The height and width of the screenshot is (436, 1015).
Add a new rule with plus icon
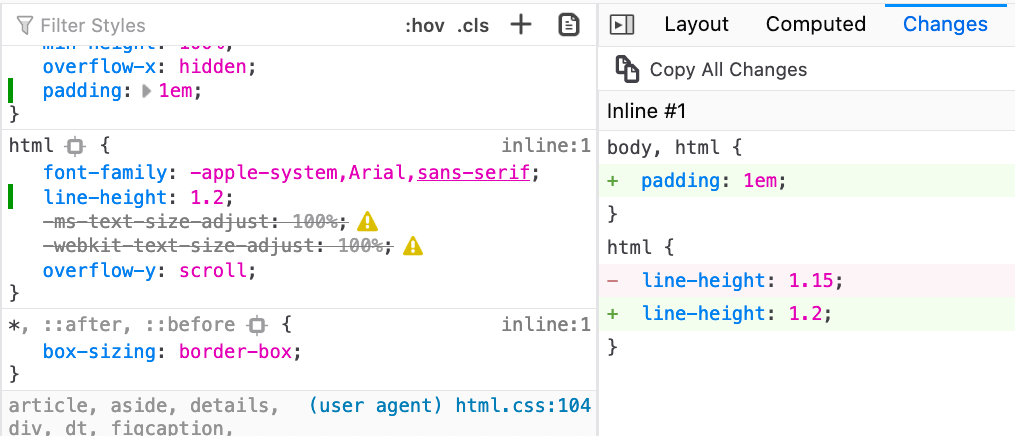click(520, 25)
